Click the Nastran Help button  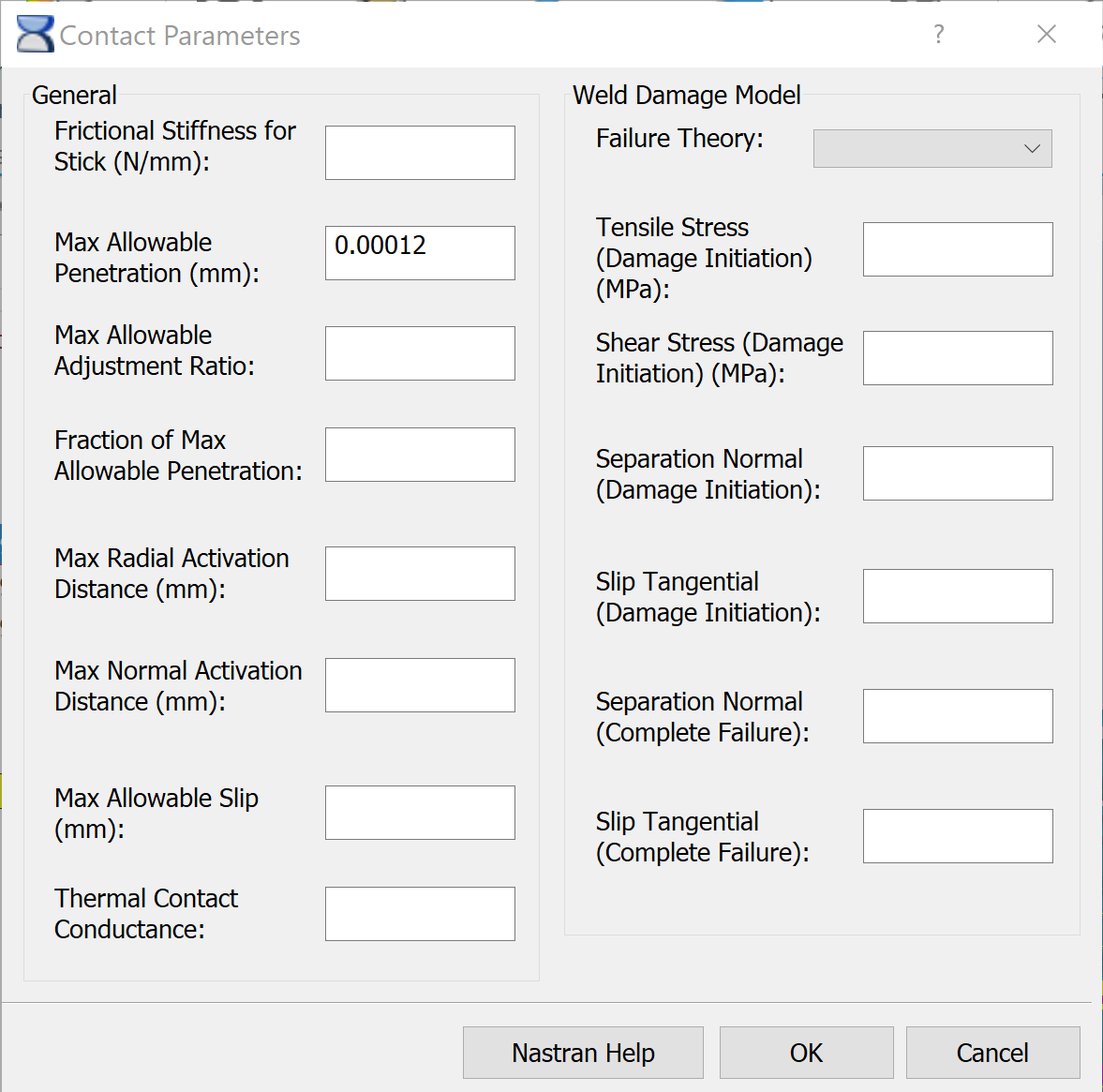pyautogui.click(x=583, y=1053)
